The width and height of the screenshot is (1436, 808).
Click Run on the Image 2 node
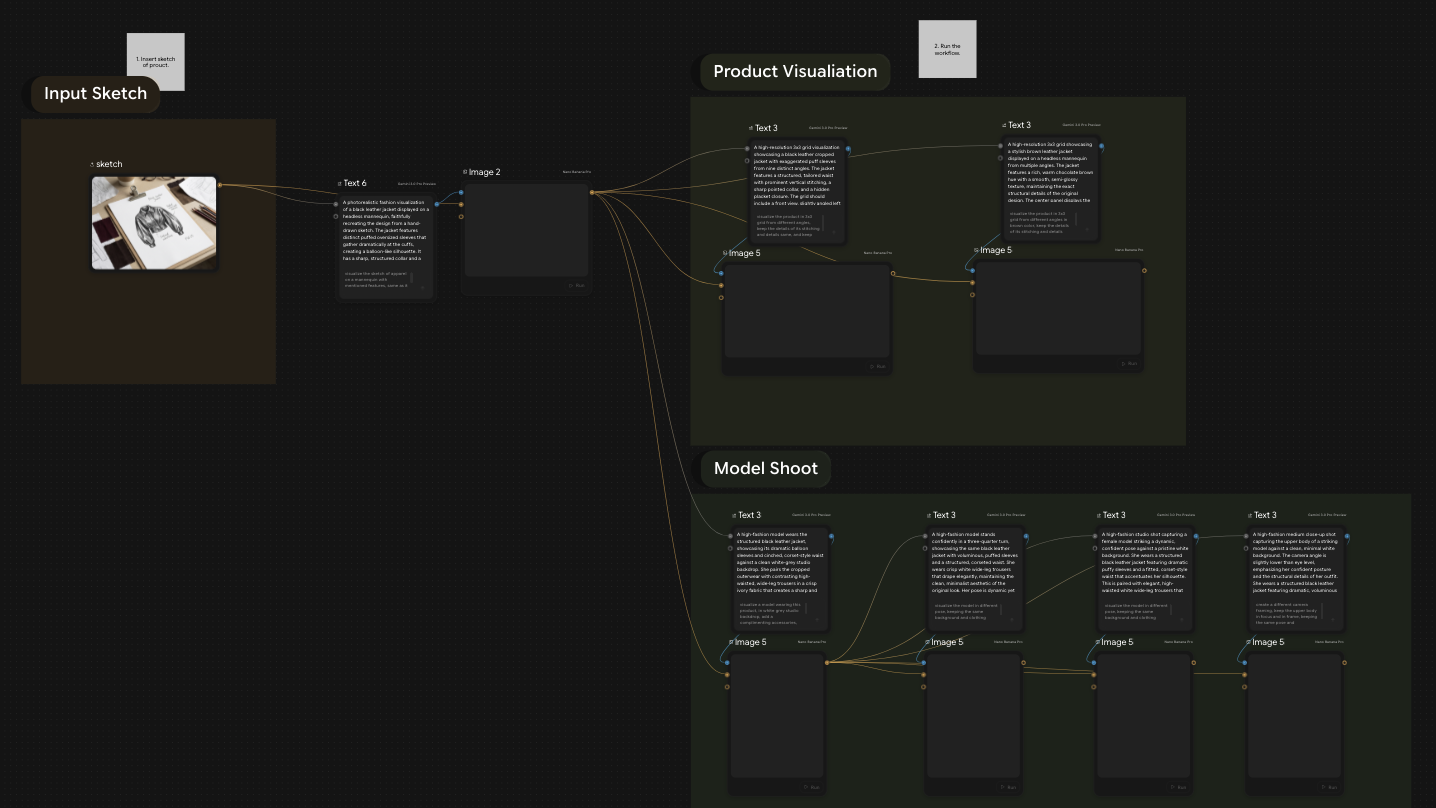tap(577, 285)
